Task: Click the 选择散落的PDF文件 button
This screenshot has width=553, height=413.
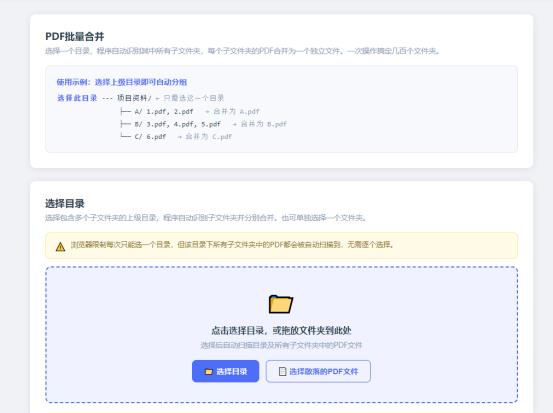Action: coord(318,371)
